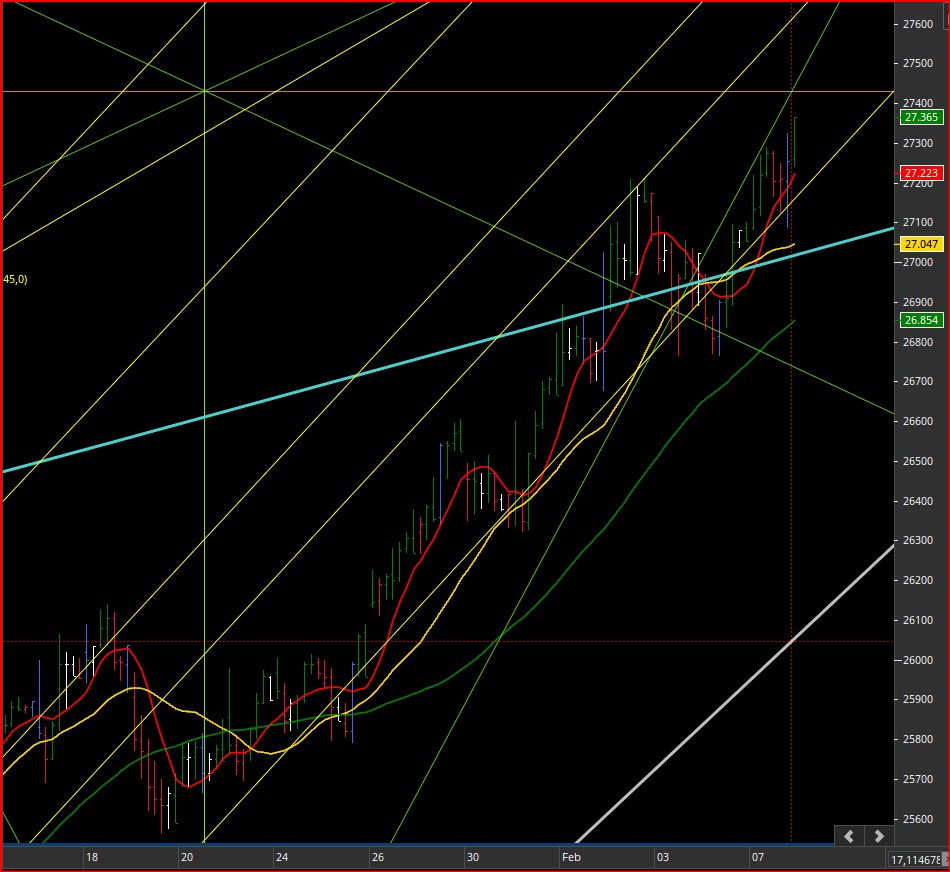Click the 26200 price axis label
The image size is (950, 872).
[918, 581]
